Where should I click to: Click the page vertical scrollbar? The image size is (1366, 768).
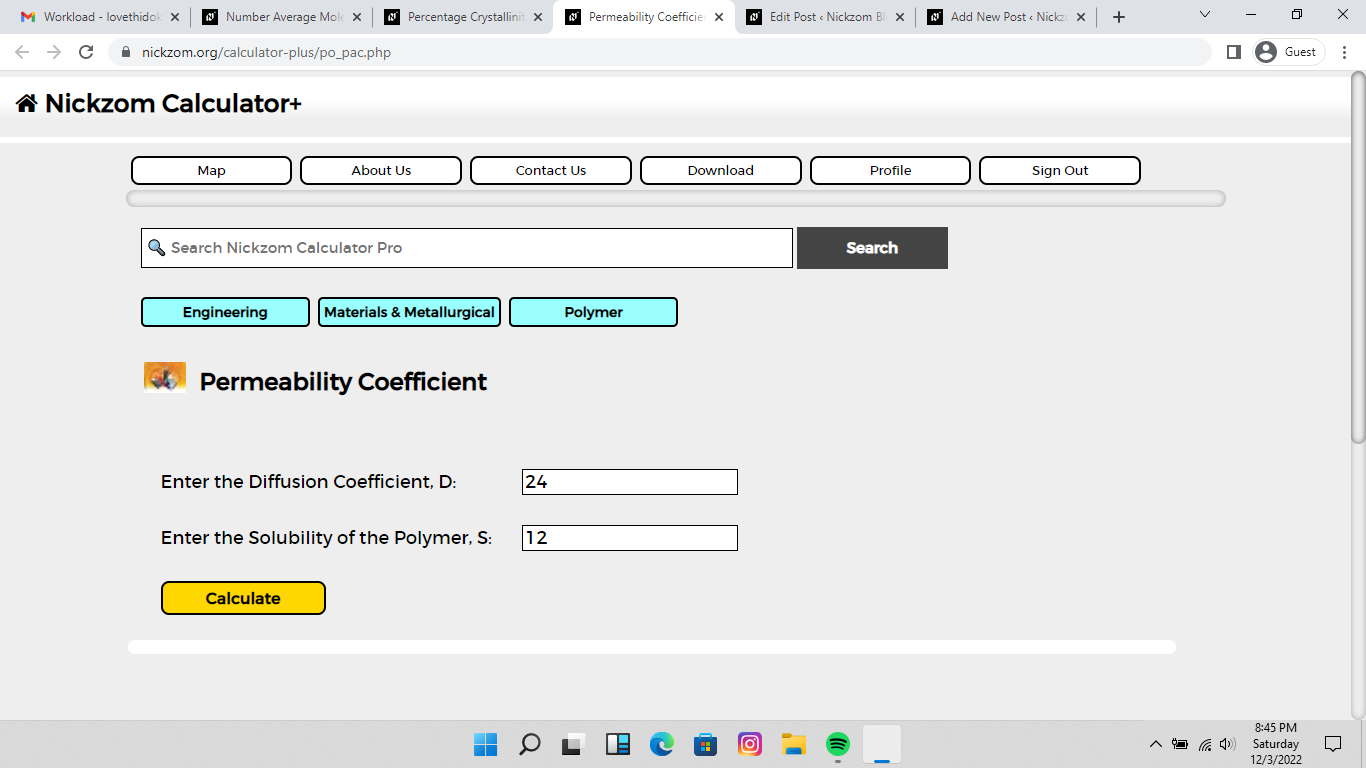[1358, 256]
